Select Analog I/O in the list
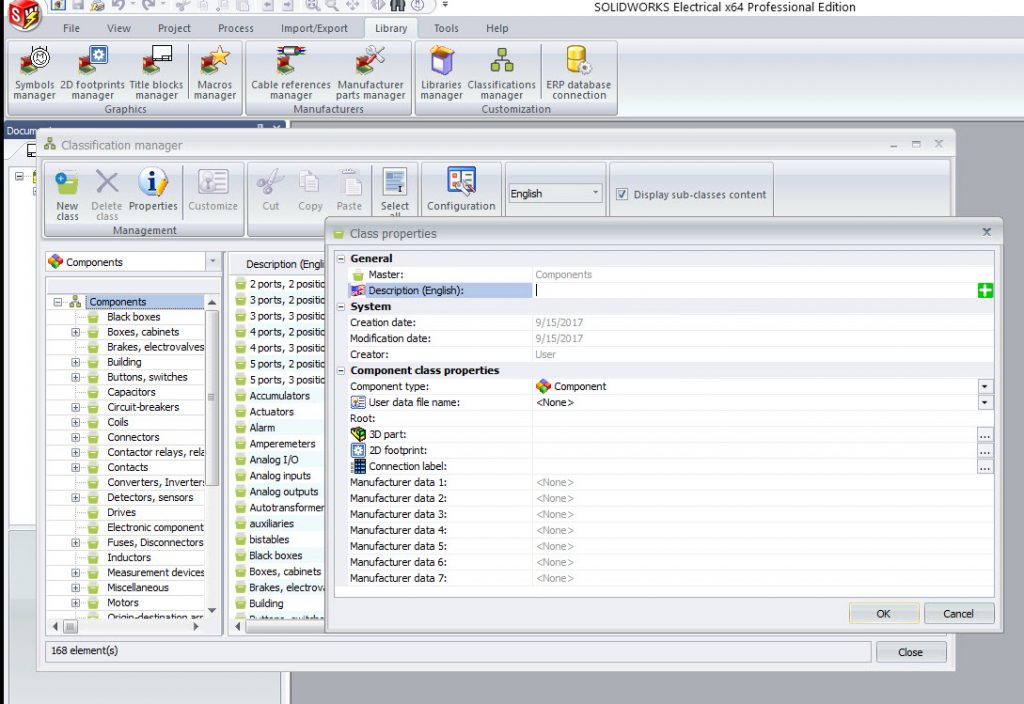Viewport: 1024px width, 704px height. 274,460
